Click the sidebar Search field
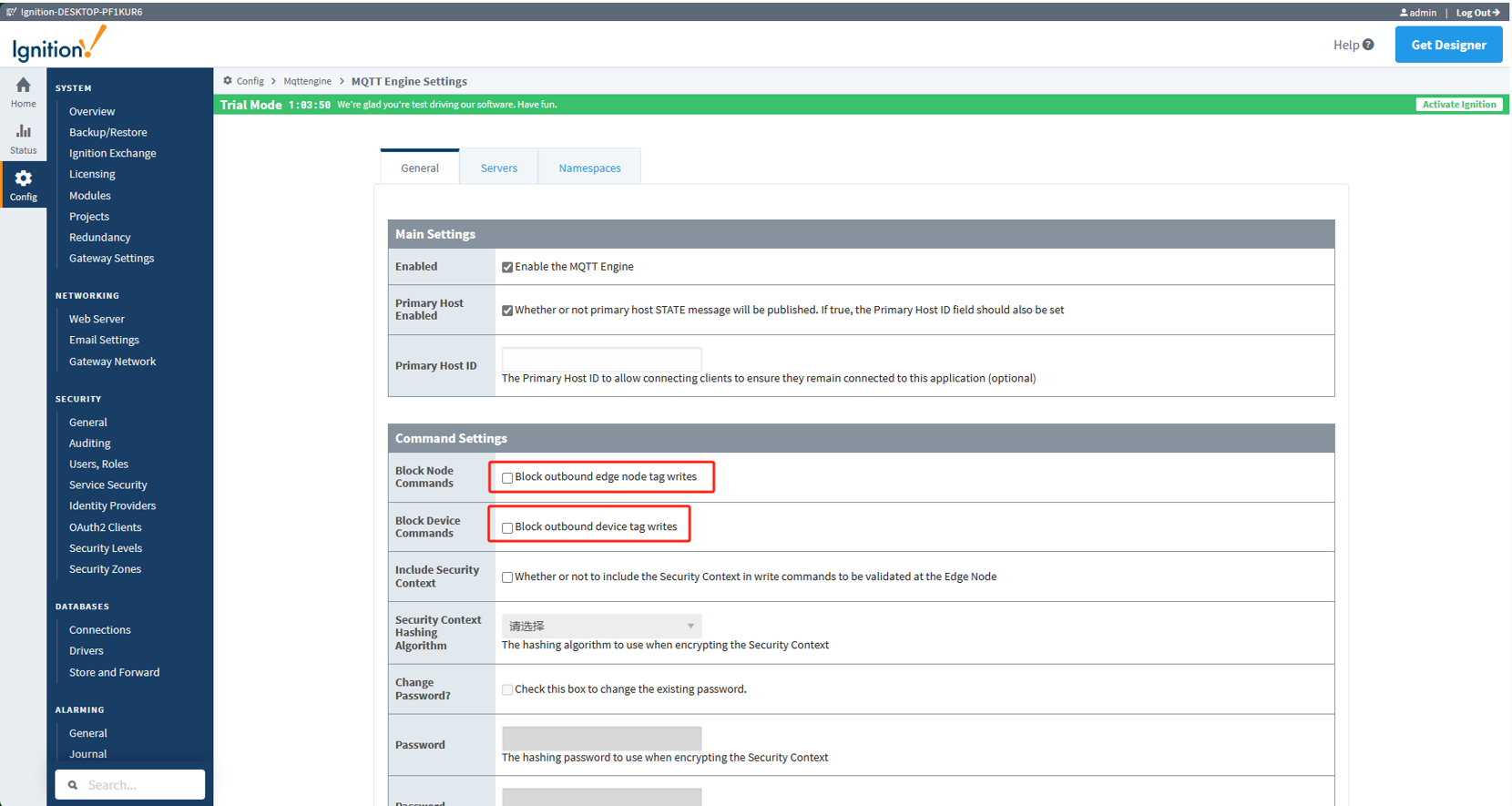 [130, 785]
